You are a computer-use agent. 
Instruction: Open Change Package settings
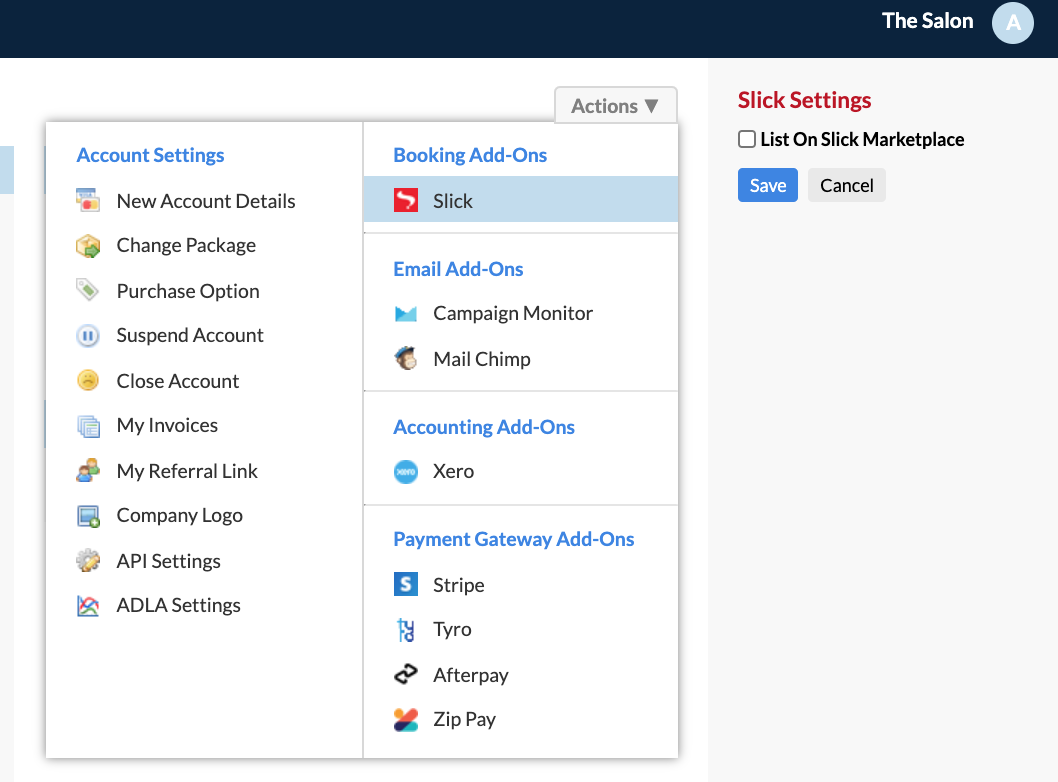pos(187,245)
